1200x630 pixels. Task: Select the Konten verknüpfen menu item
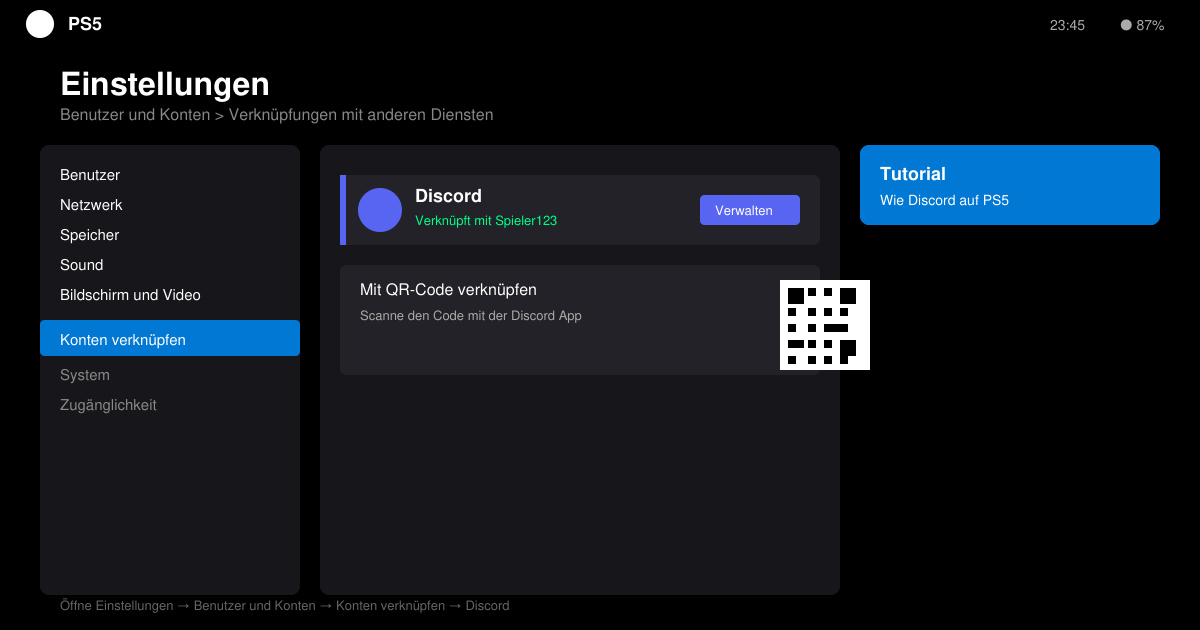[170, 338]
